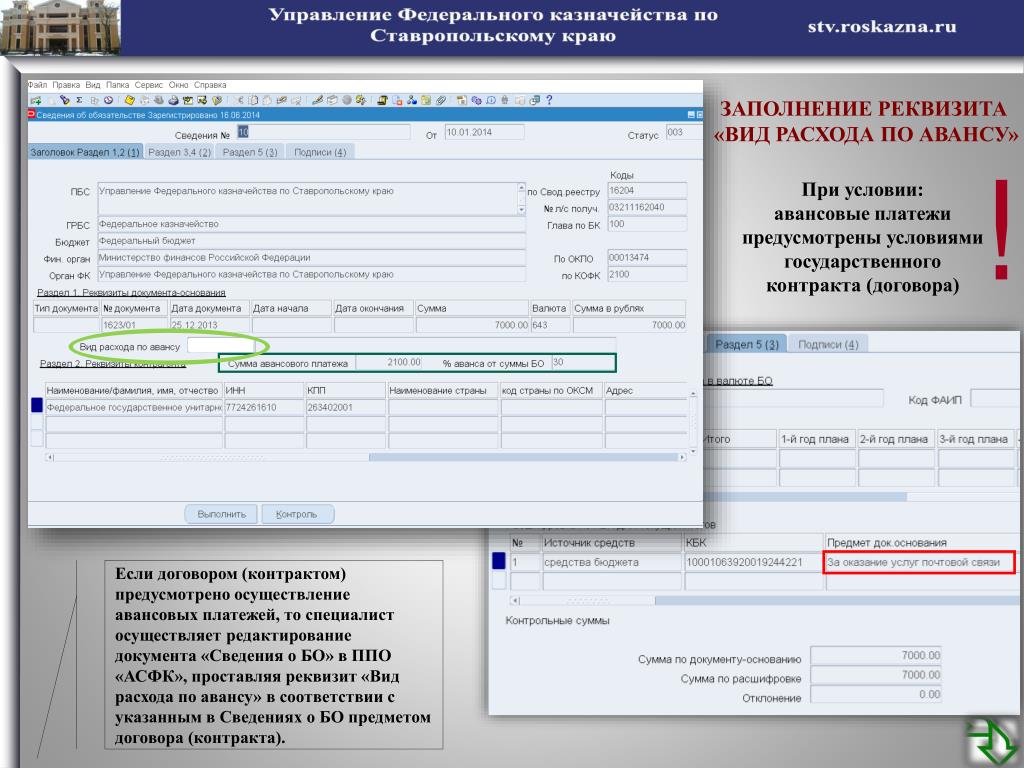Click the КПП cell 263402001
The image size is (1024, 768).
pos(345,407)
